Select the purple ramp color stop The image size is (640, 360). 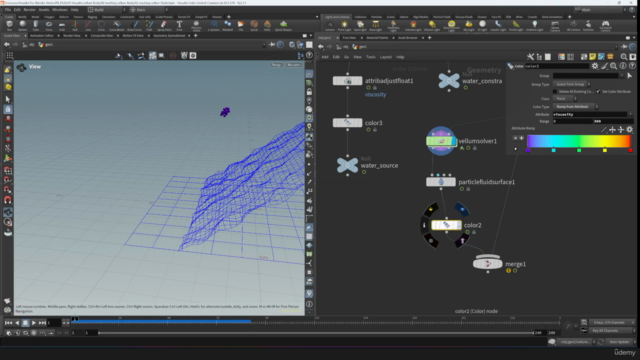[x=528, y=150]
